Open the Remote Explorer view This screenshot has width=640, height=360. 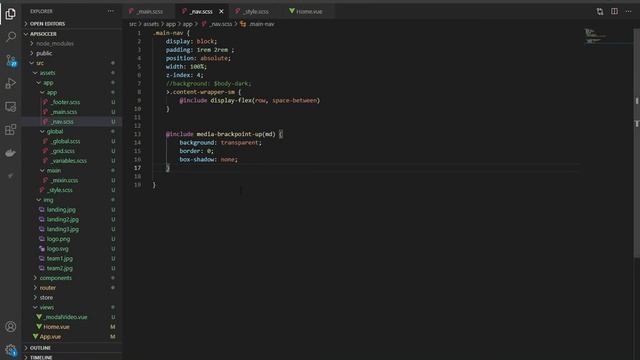tap(11, 107)
